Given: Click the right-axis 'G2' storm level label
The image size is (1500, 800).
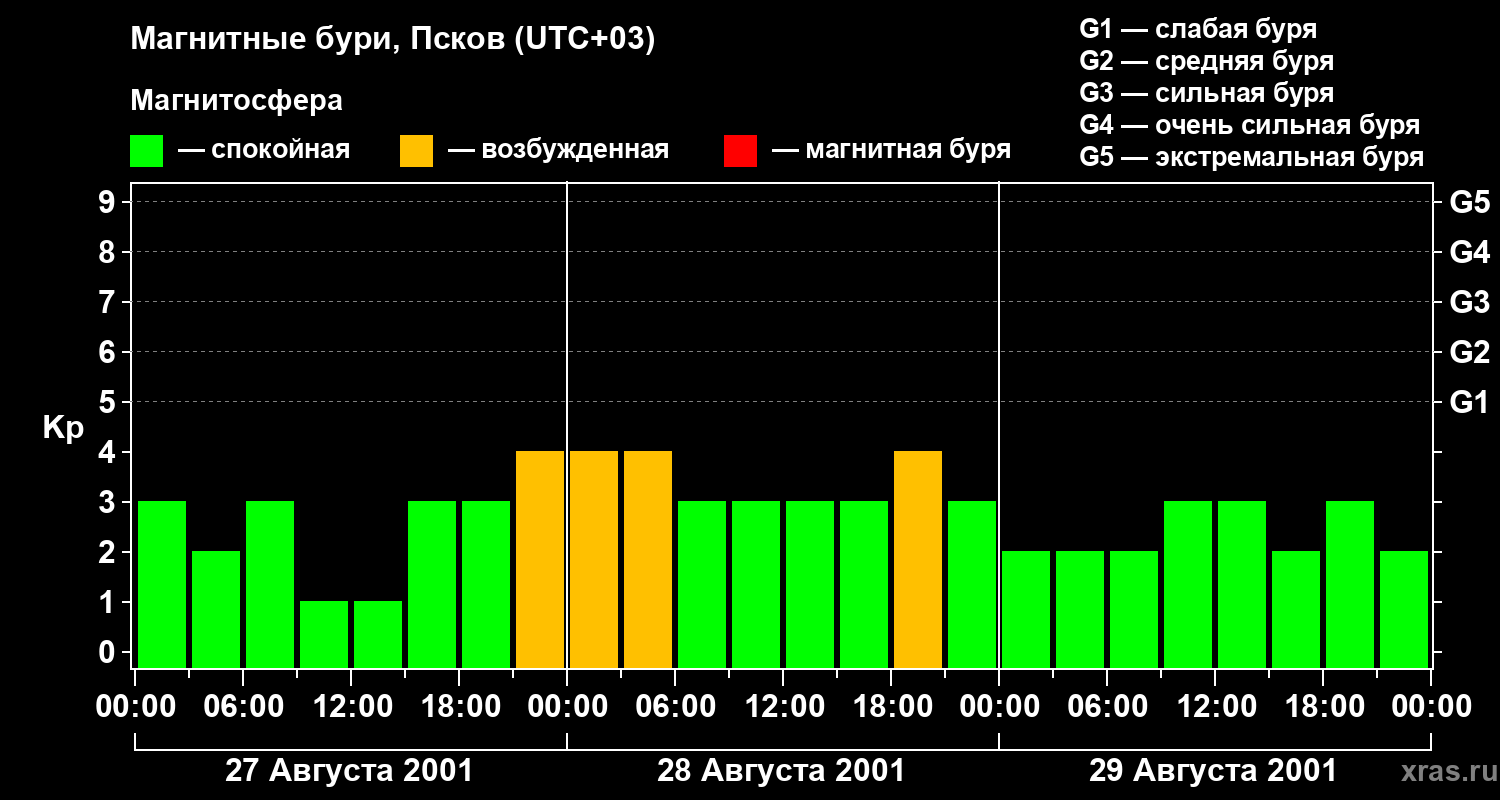Looking at the screenshot, I should [1470, 353].
